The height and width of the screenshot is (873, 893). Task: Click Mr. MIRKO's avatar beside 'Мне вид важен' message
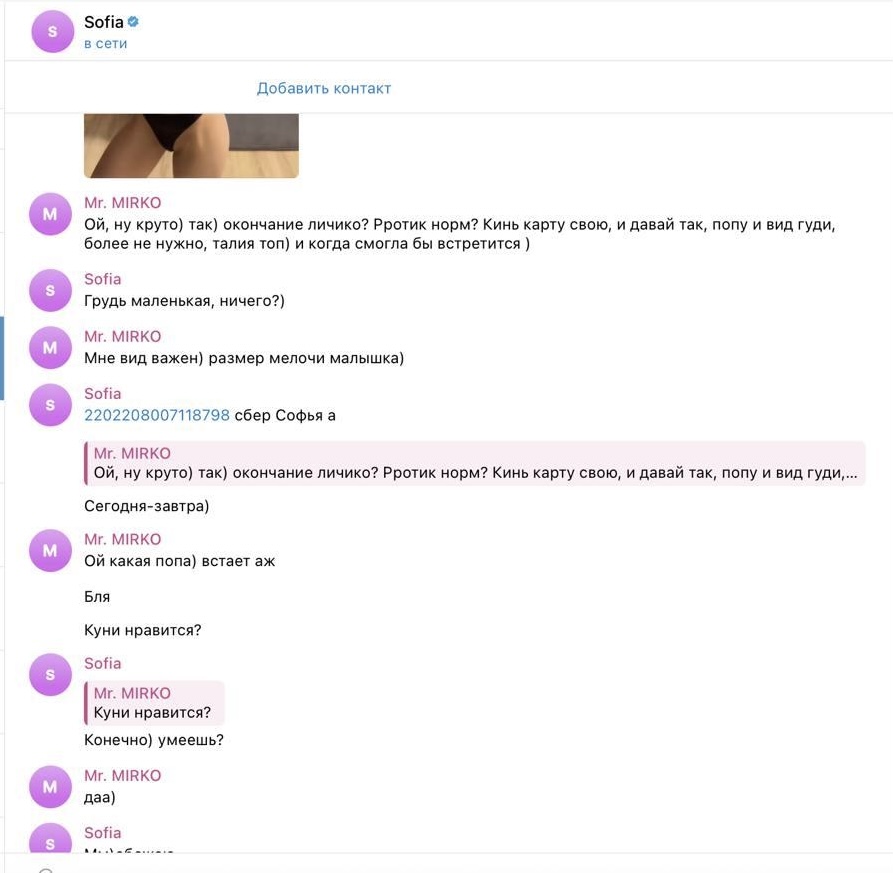click(50, 347)
